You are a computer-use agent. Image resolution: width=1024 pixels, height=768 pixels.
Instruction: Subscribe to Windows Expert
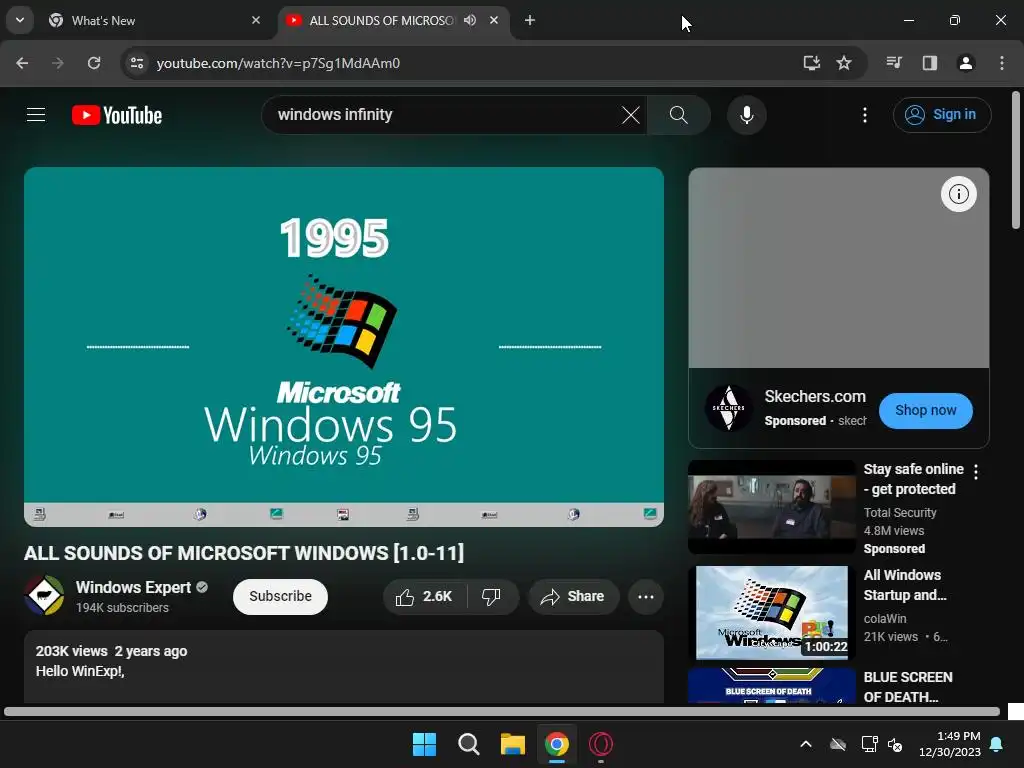coord(280,596)
